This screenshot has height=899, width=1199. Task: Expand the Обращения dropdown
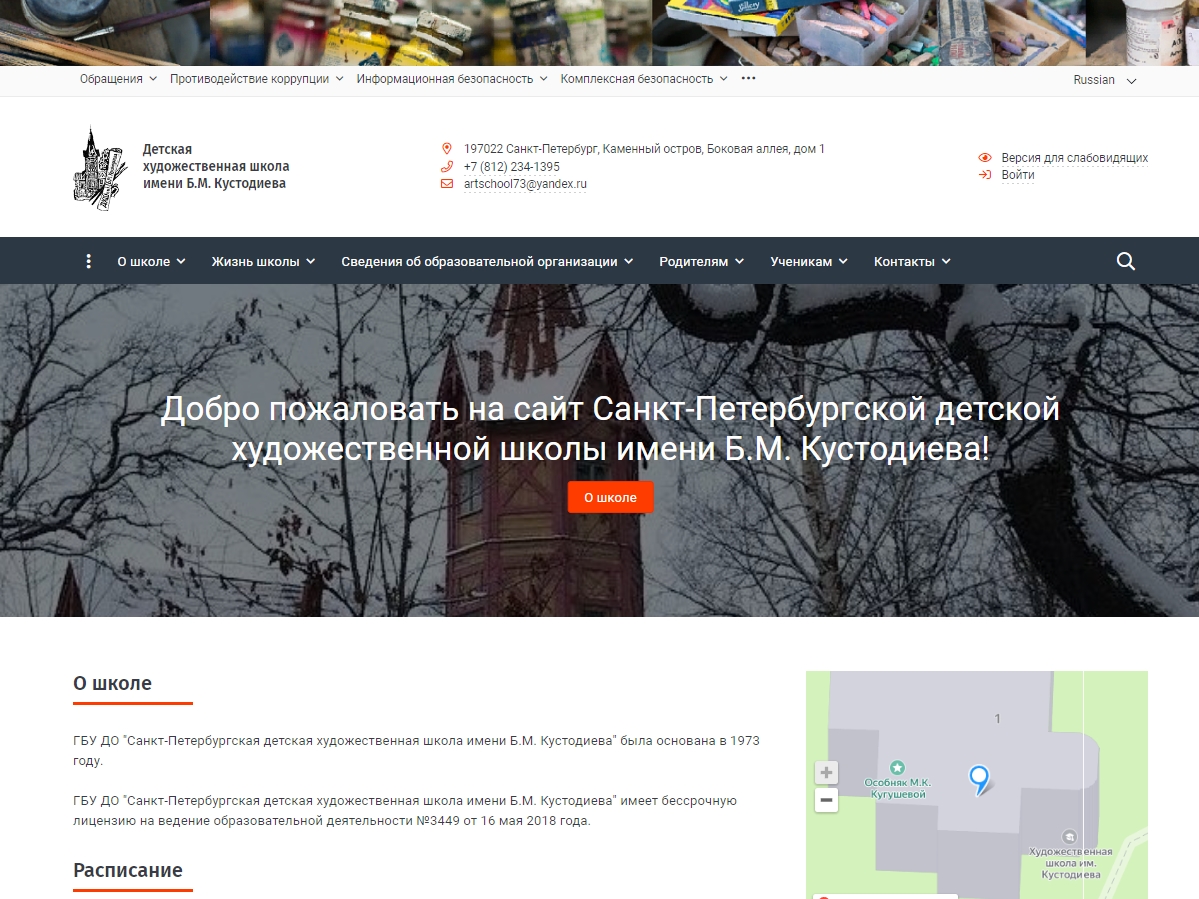pyautogui.click(x=115, y=78)
